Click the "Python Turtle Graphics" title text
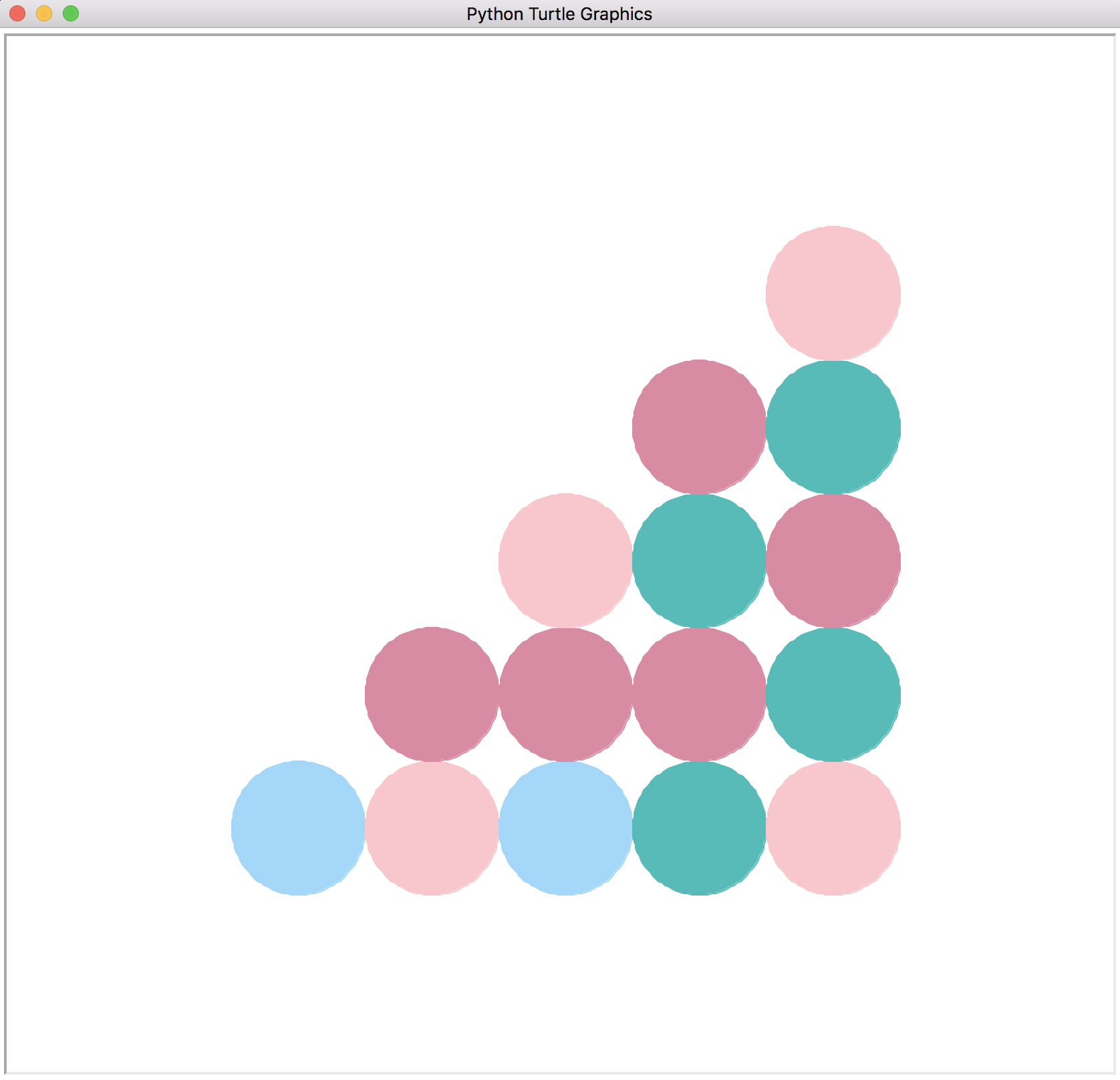The width and height of the screenshot is (1120, 1080). tap(559, 14)
